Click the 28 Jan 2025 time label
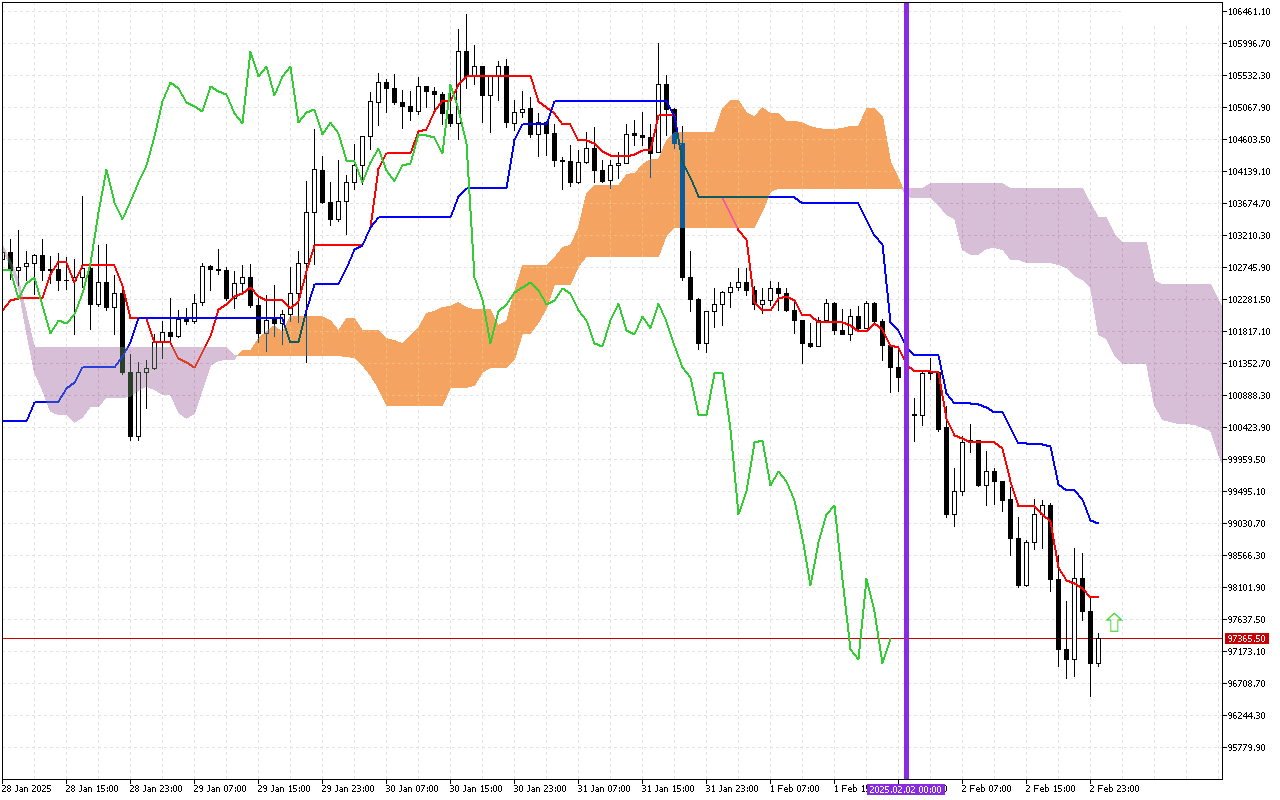The height and width of the screenshot is (800, 1280). [x=26, y=789]
